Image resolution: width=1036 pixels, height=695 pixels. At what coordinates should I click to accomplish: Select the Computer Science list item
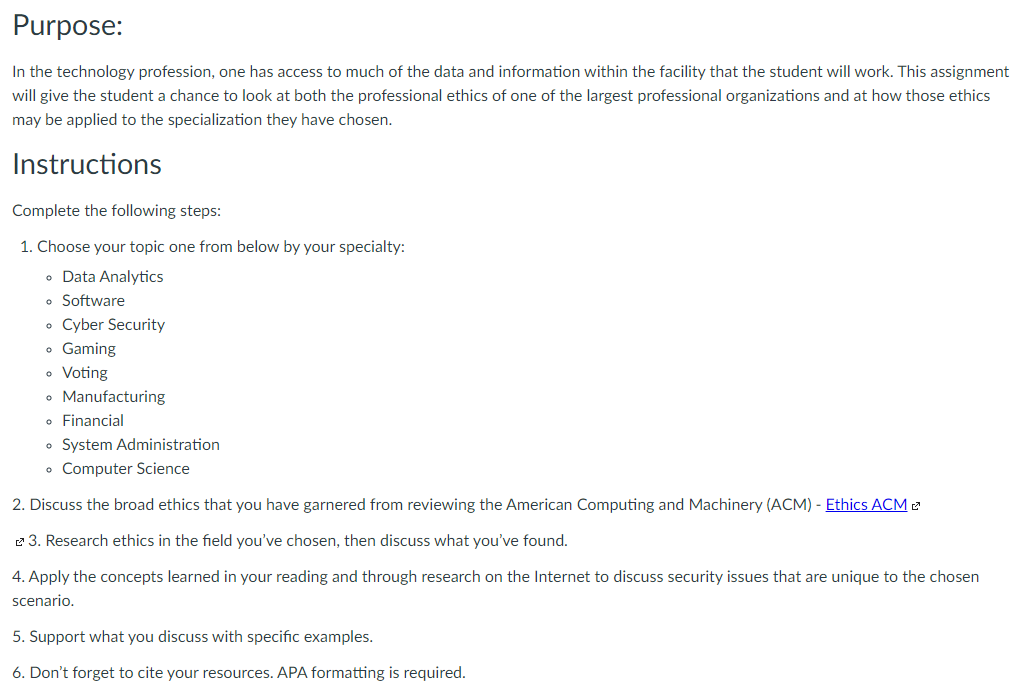(x=126, y=468)
